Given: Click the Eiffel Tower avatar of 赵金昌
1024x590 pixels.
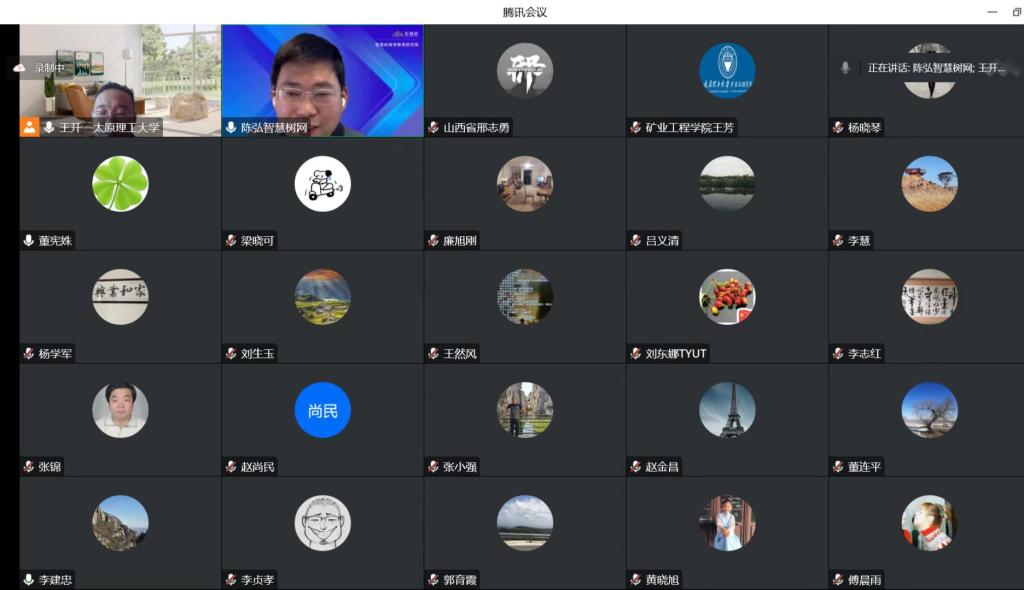Looking at the screenshot, I should pos(727,410).
